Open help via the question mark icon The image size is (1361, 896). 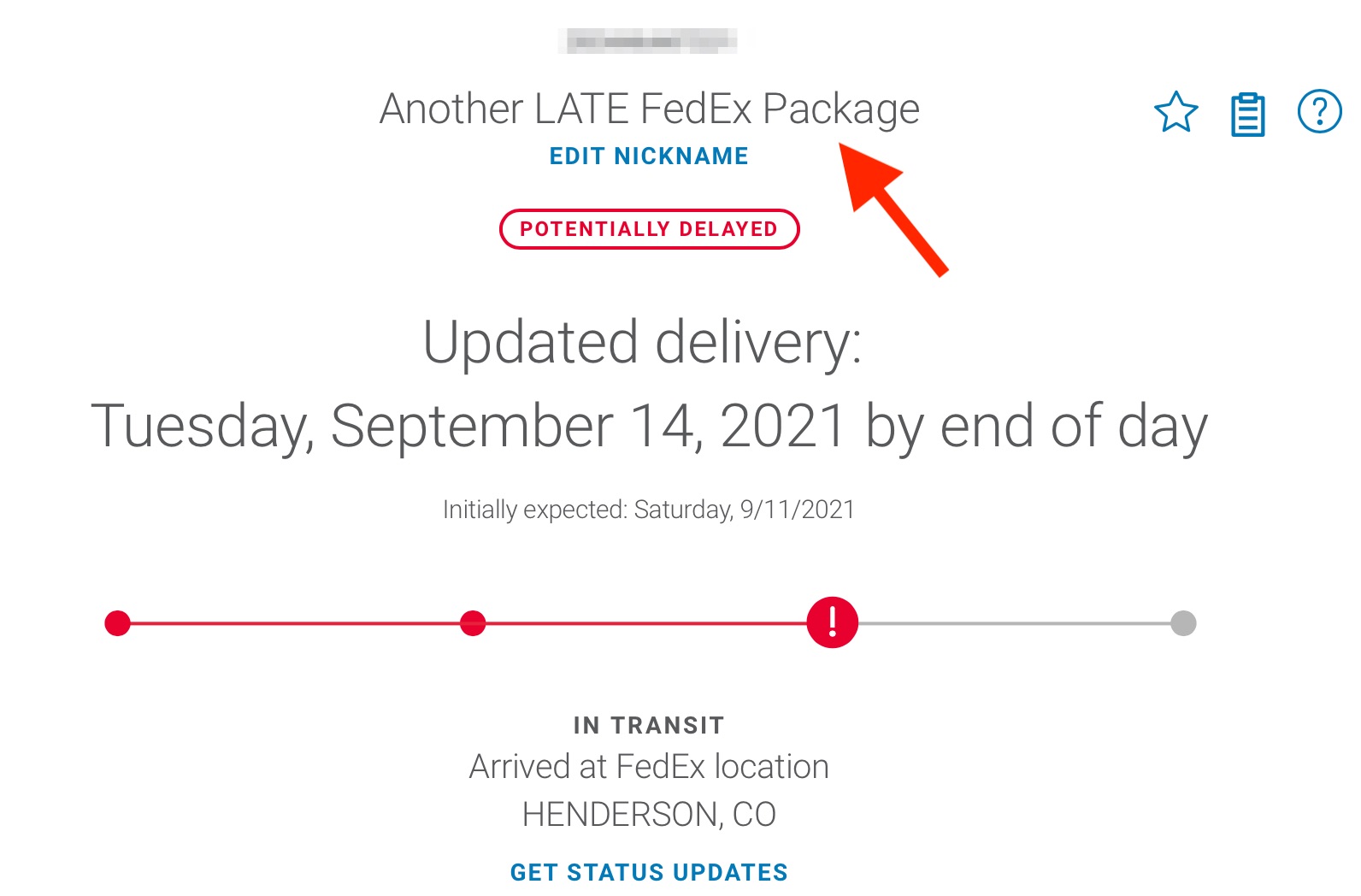point(1319,112)
